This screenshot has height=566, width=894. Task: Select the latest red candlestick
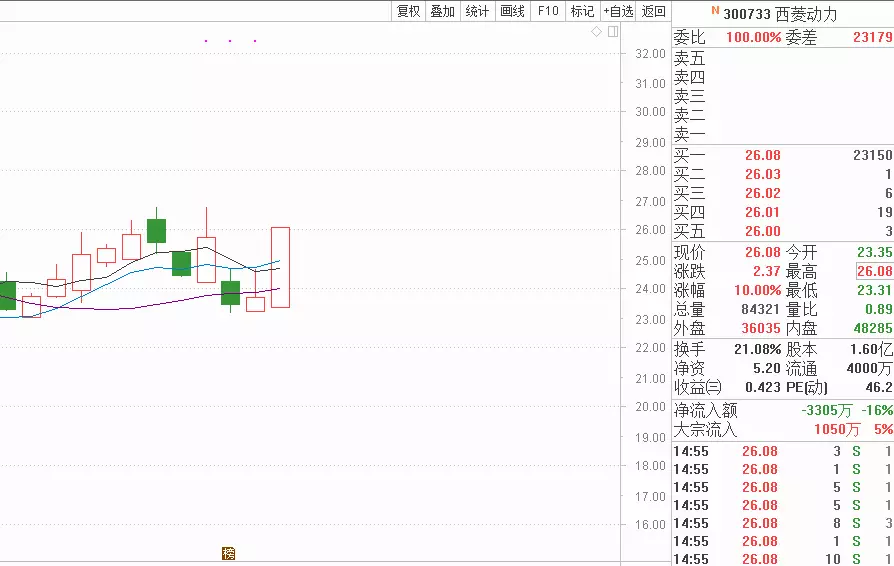pos(280,267)
